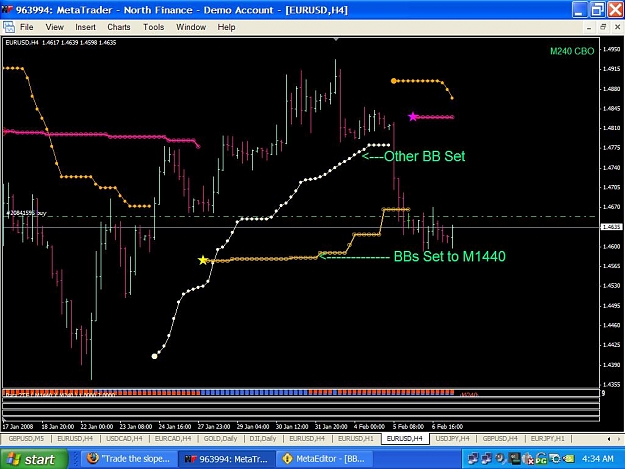Switch to the MetaEditor taskbar window

tap(324, 459)
